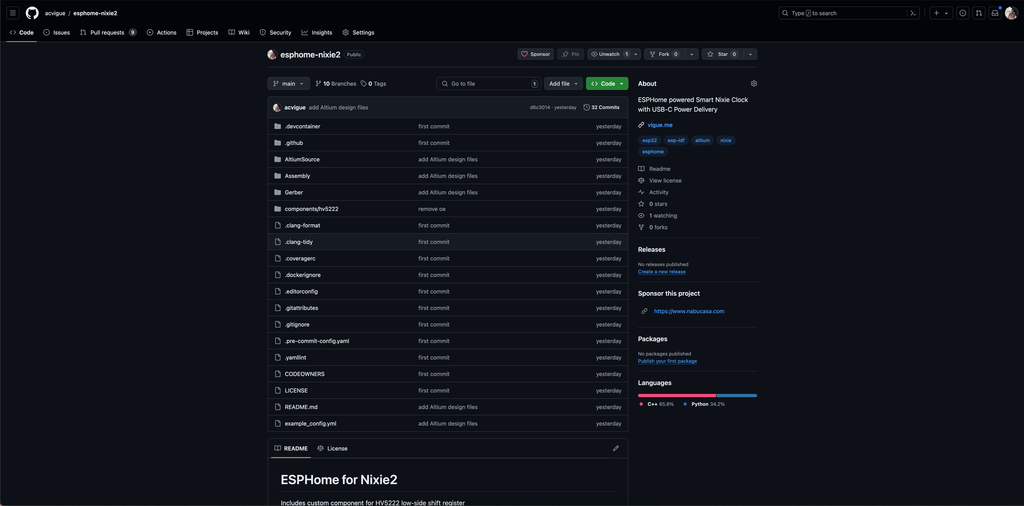The image size is (1024, 506).
Task: Open the components/hv5222 folder
Action: 311,209
